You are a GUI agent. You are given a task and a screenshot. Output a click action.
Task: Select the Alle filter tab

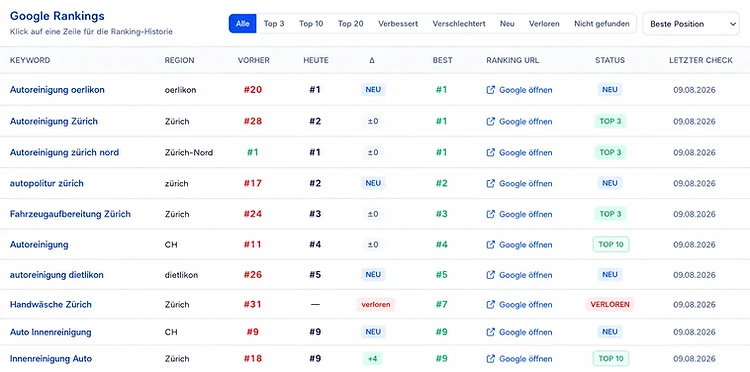point(243,23)
